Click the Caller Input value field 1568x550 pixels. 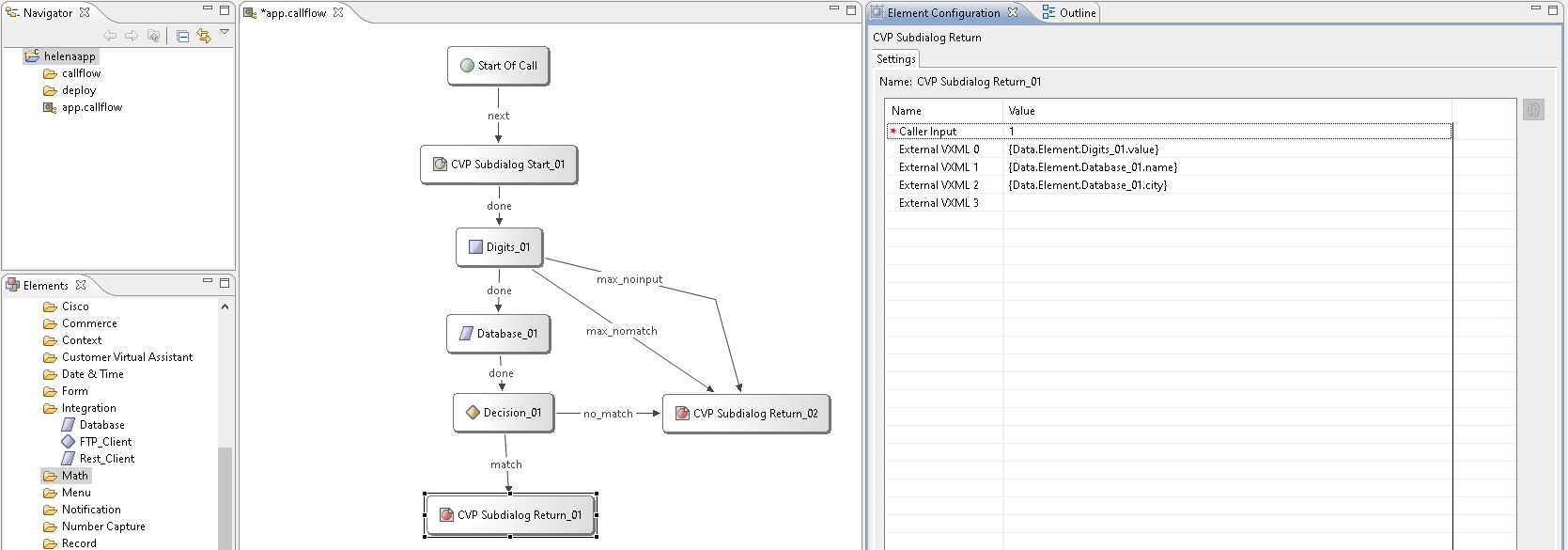(1221, 132)
